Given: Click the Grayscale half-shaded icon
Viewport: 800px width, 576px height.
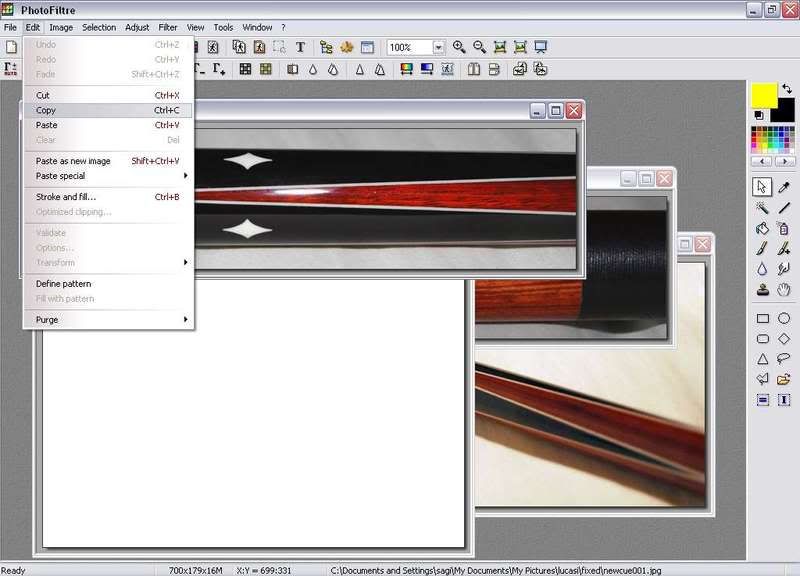Looking at the screenshot, I should pos(292,69).
